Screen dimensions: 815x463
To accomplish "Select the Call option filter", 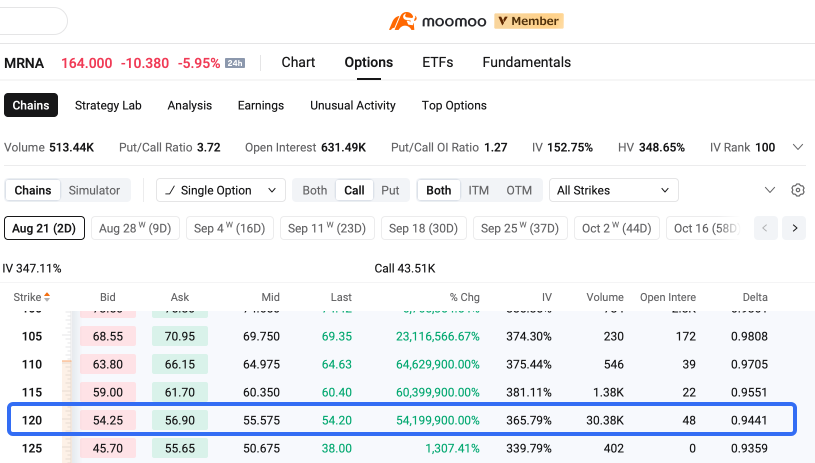I will pos(354,190).
